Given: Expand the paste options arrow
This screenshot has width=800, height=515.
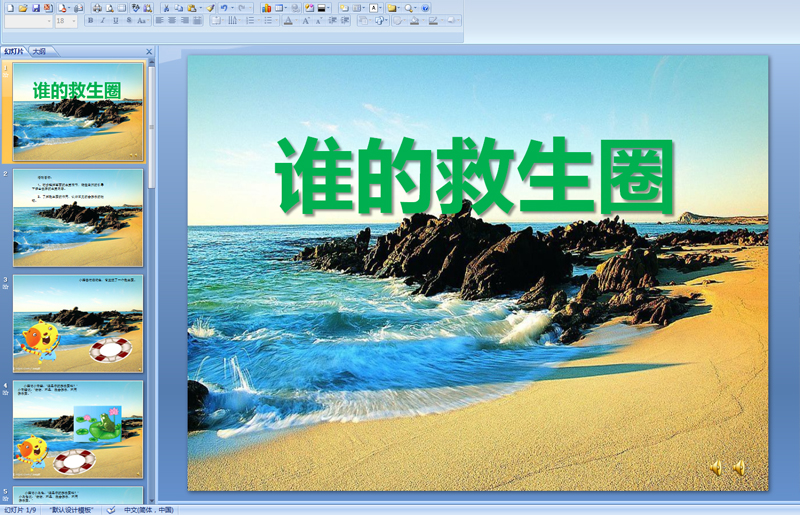Looking at the screenshot, I should click(x=201, y=8).
